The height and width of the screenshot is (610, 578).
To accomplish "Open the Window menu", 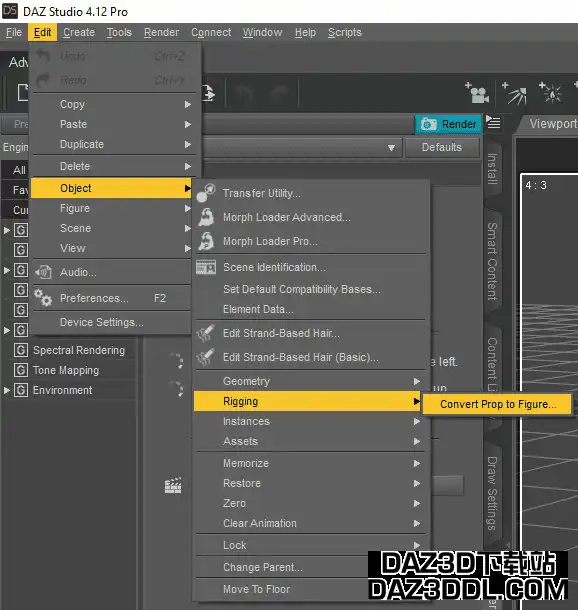I will pyautogui.click(x=263, y=32).
